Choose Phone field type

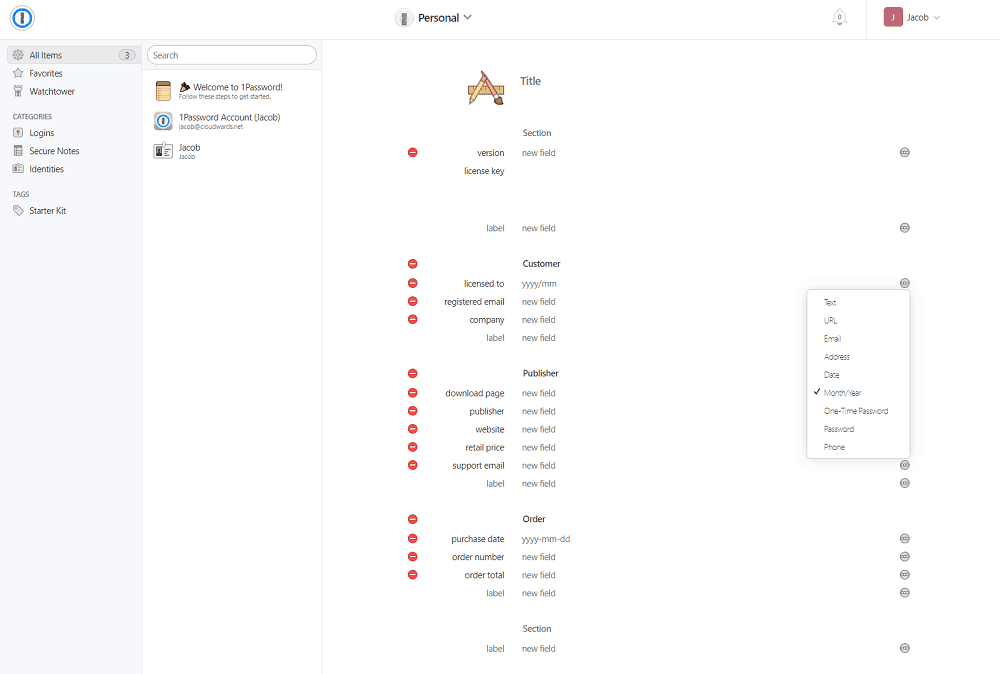tap(858, 447)
